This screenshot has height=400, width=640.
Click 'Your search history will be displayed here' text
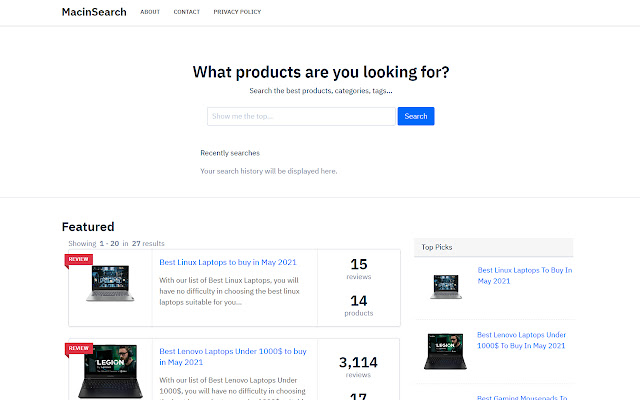(x=269, y=171)
